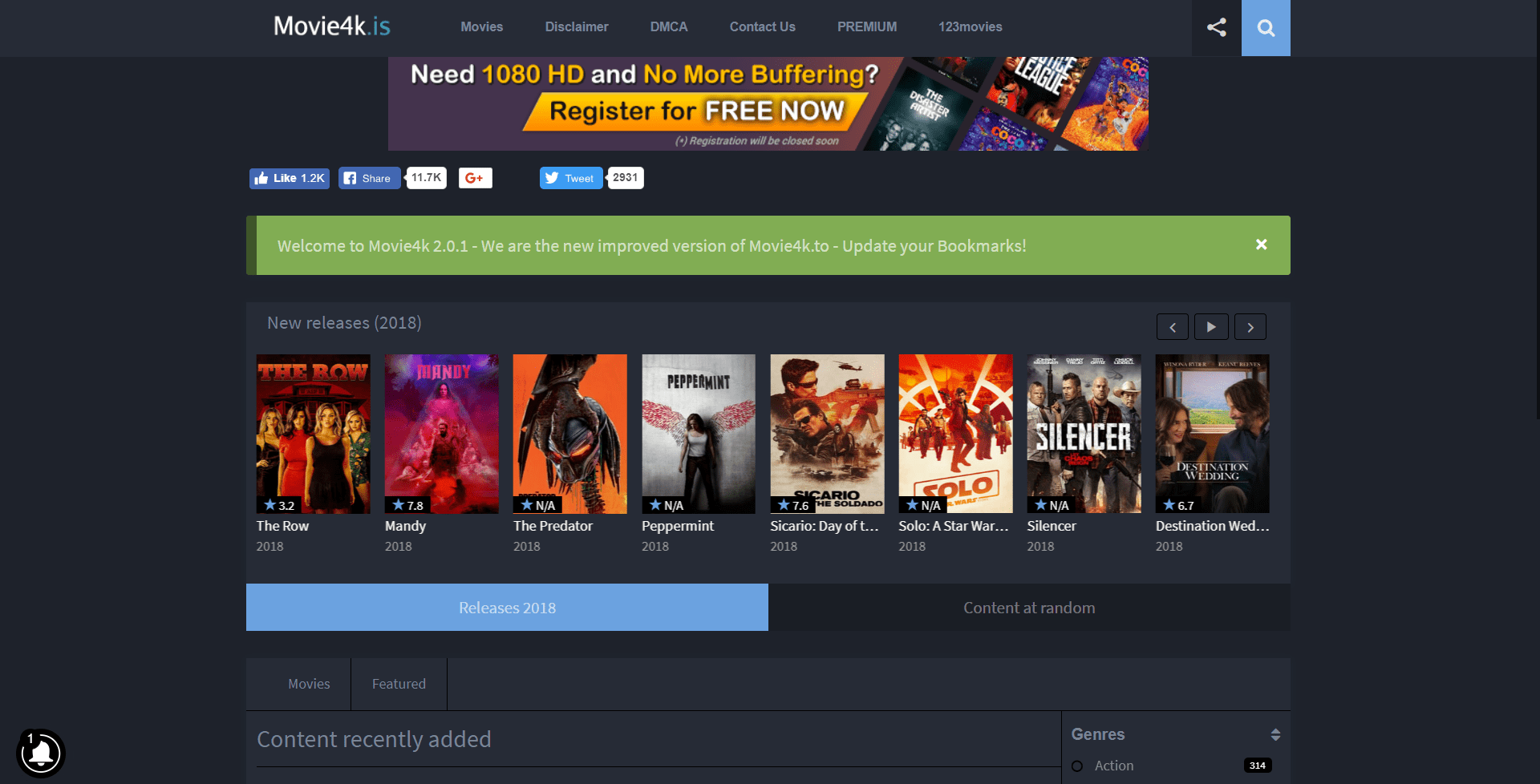Screen dimensions: 1540x784
Task: Switch to the lower Movies tab
Action: tap(309, 684)
